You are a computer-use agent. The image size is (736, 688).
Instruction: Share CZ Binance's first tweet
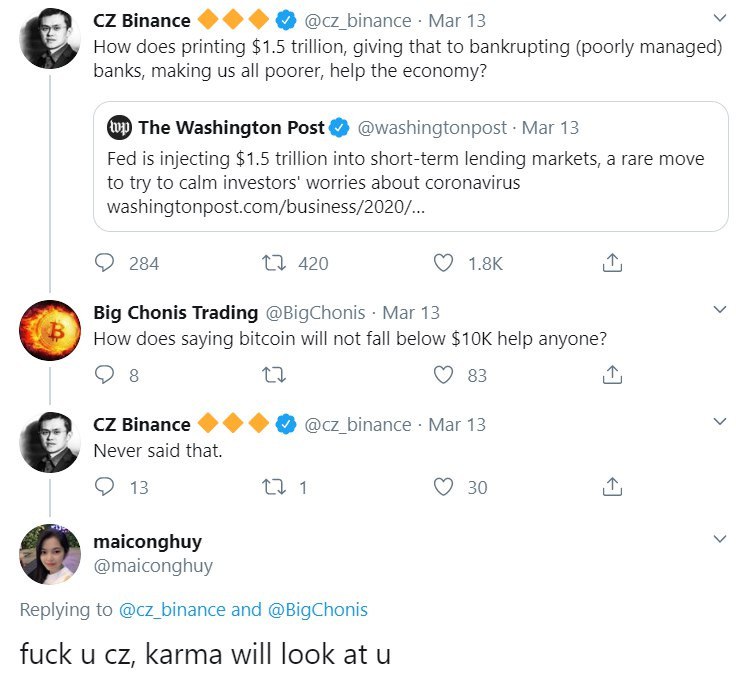612,263
